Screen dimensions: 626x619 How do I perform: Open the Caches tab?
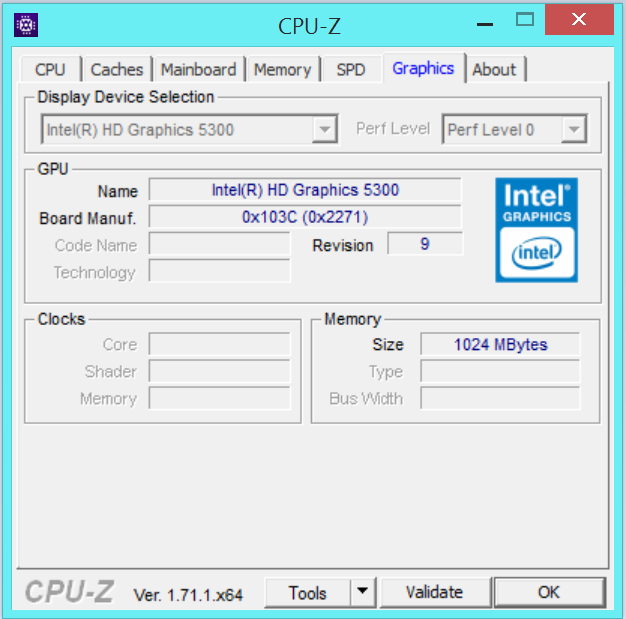tap(117, 69)
